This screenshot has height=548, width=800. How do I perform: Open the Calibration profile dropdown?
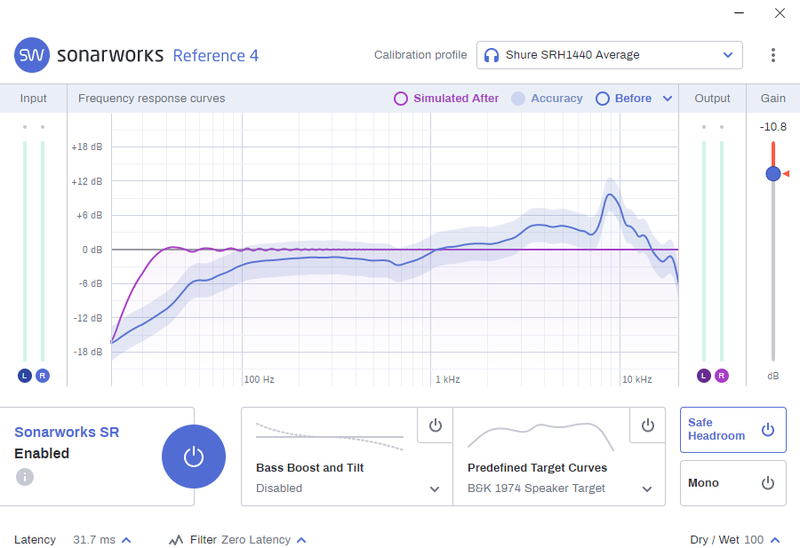coord(609,55)
